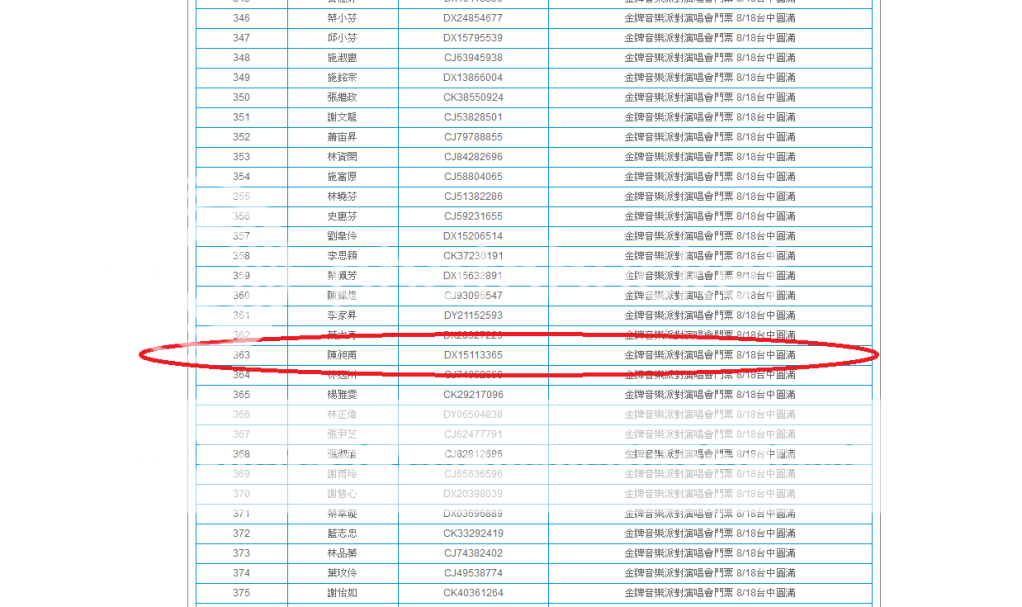Select code DY21152593 in row 361

(x=473, y=316)
